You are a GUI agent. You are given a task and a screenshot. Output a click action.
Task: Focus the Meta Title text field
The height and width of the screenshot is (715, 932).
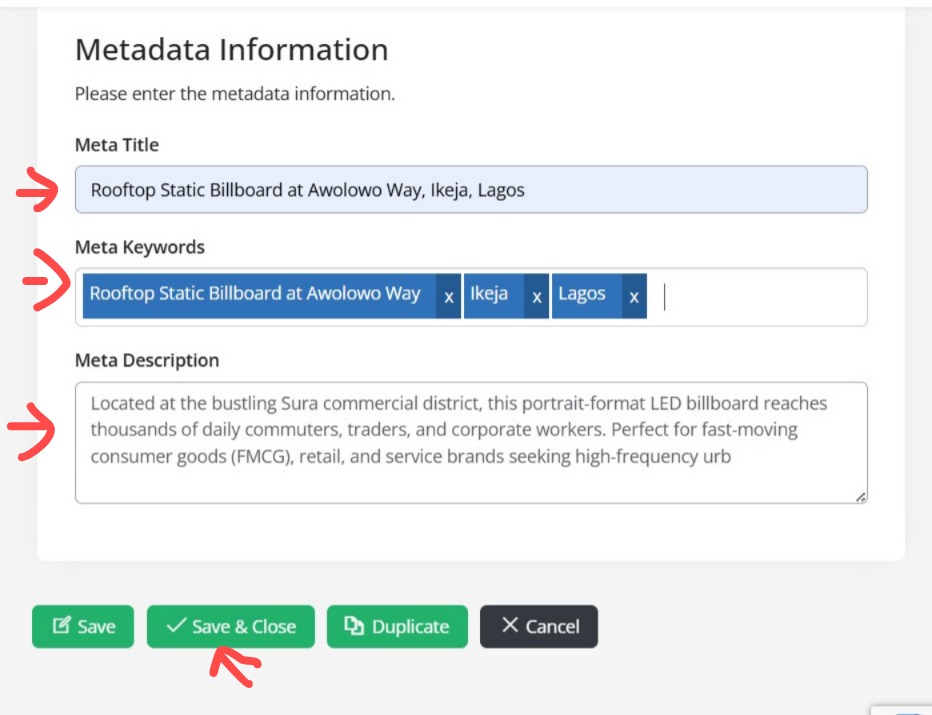(x=470, y=189)
